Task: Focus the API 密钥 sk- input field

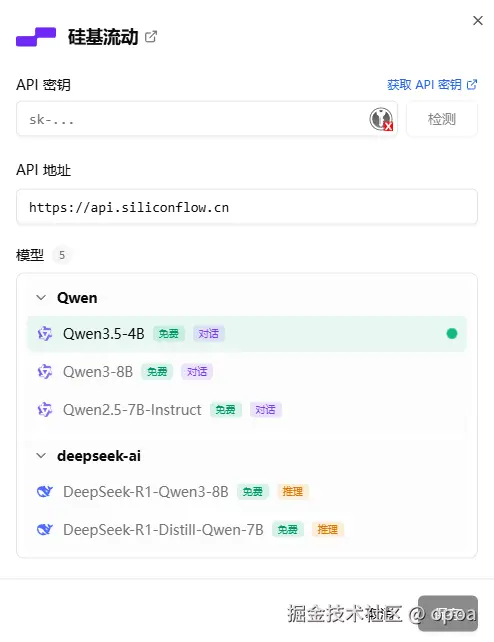Action: click(207, 119)
